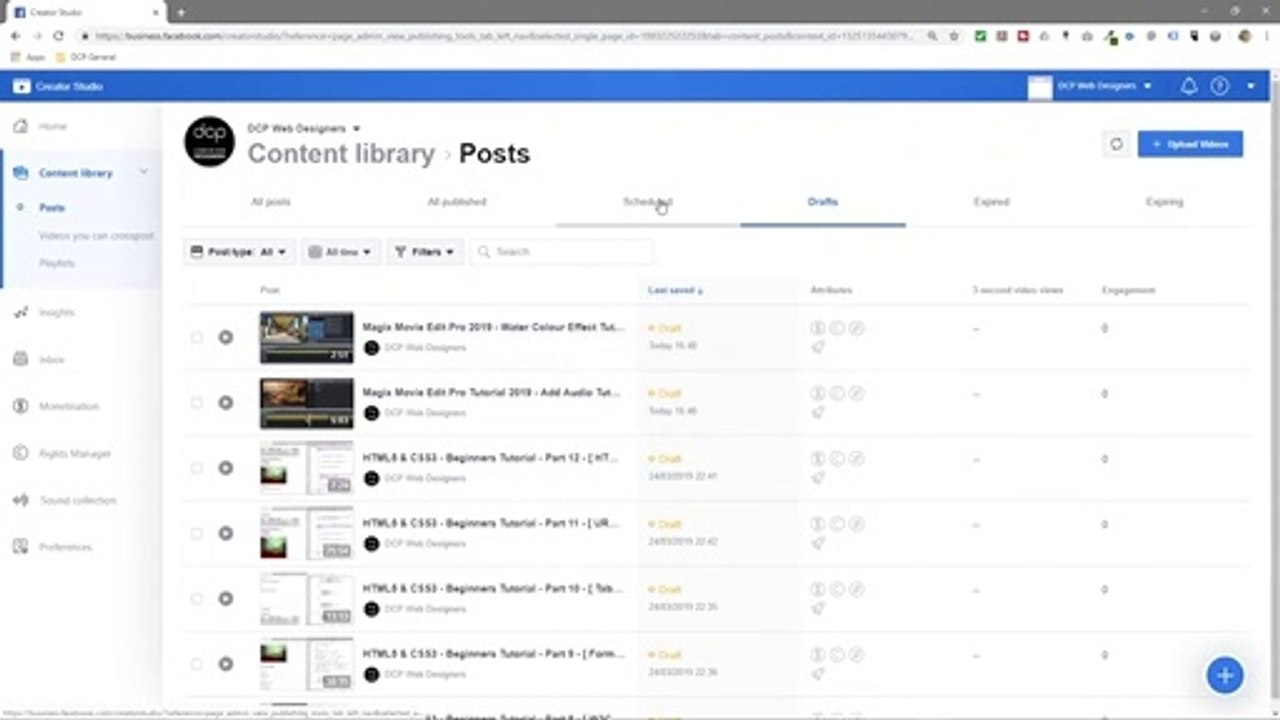1280x720 pixels.
Task: Switch to the Expired tab
Action: point(991,202)
